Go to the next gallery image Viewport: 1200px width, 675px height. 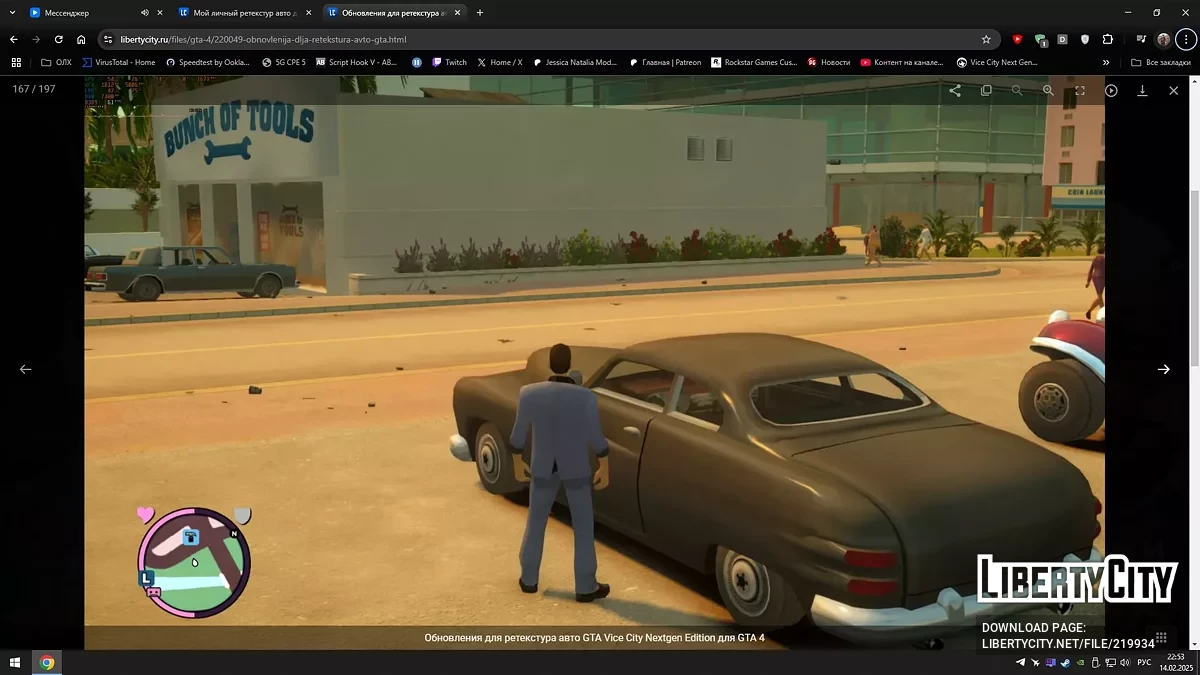click(1163, 369)
